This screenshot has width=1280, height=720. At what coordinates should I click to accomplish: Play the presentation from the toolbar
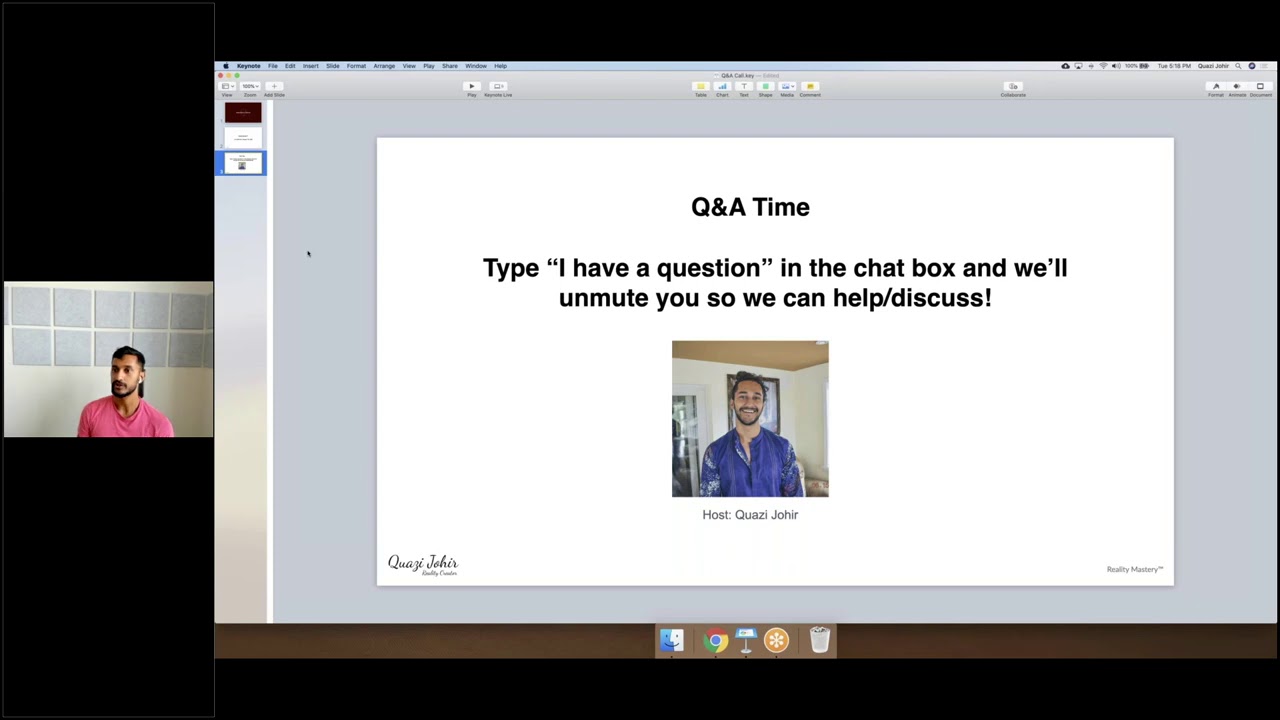click(x=471, y=86)
